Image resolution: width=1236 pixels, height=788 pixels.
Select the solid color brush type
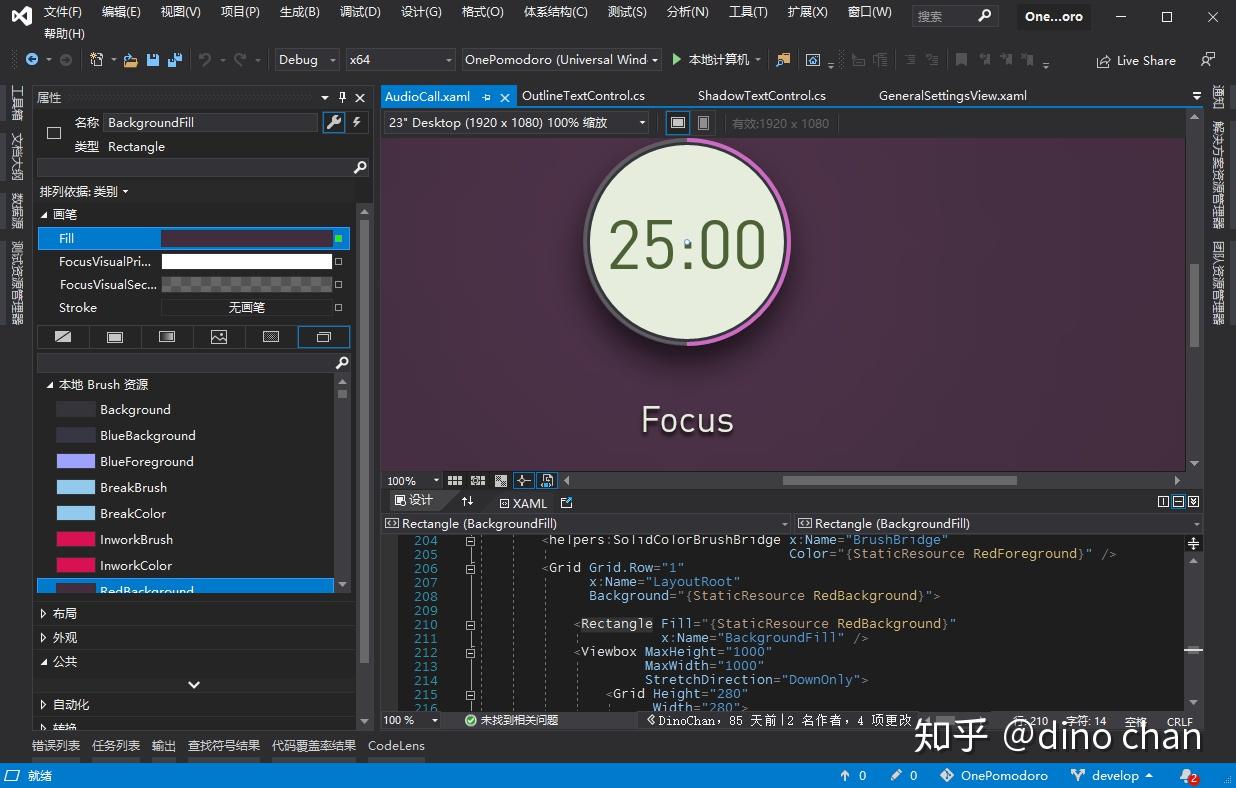115,337
